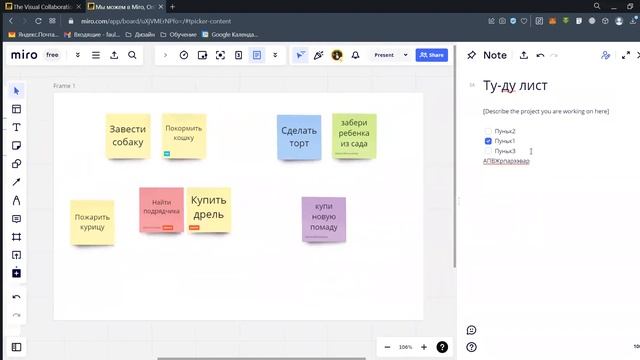Click the free plan badge
This screenshot has width=640, height=360.
(52, 55)
